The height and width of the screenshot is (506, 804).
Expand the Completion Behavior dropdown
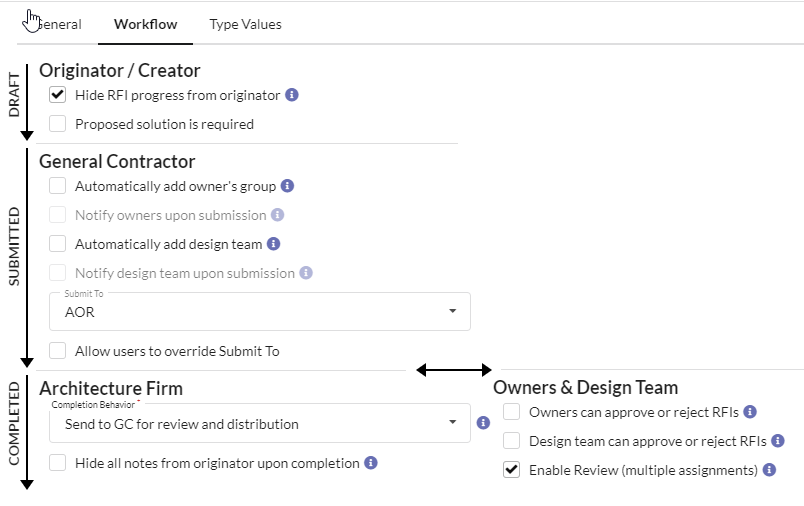tap(259, 423)
